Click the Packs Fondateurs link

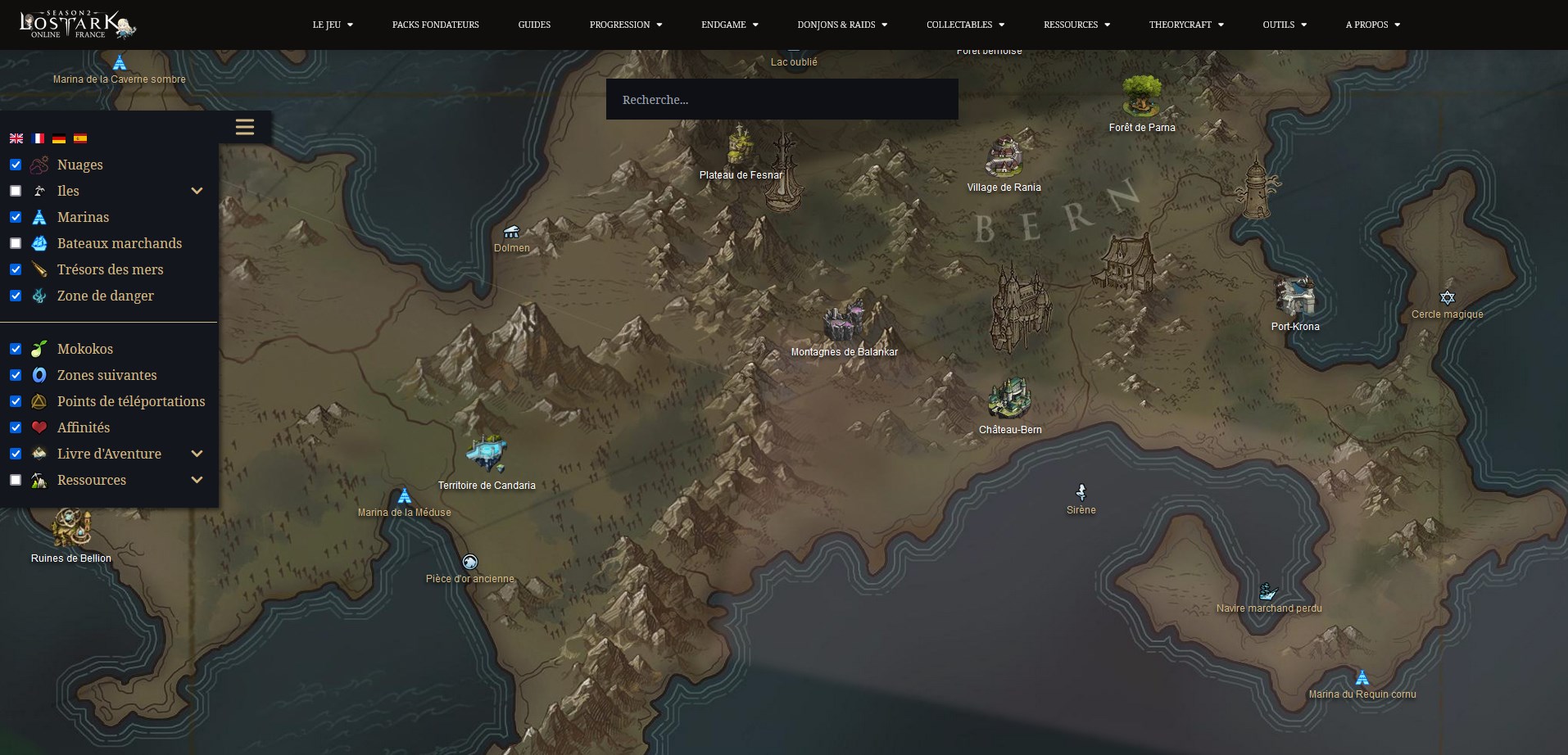(435, 25)
